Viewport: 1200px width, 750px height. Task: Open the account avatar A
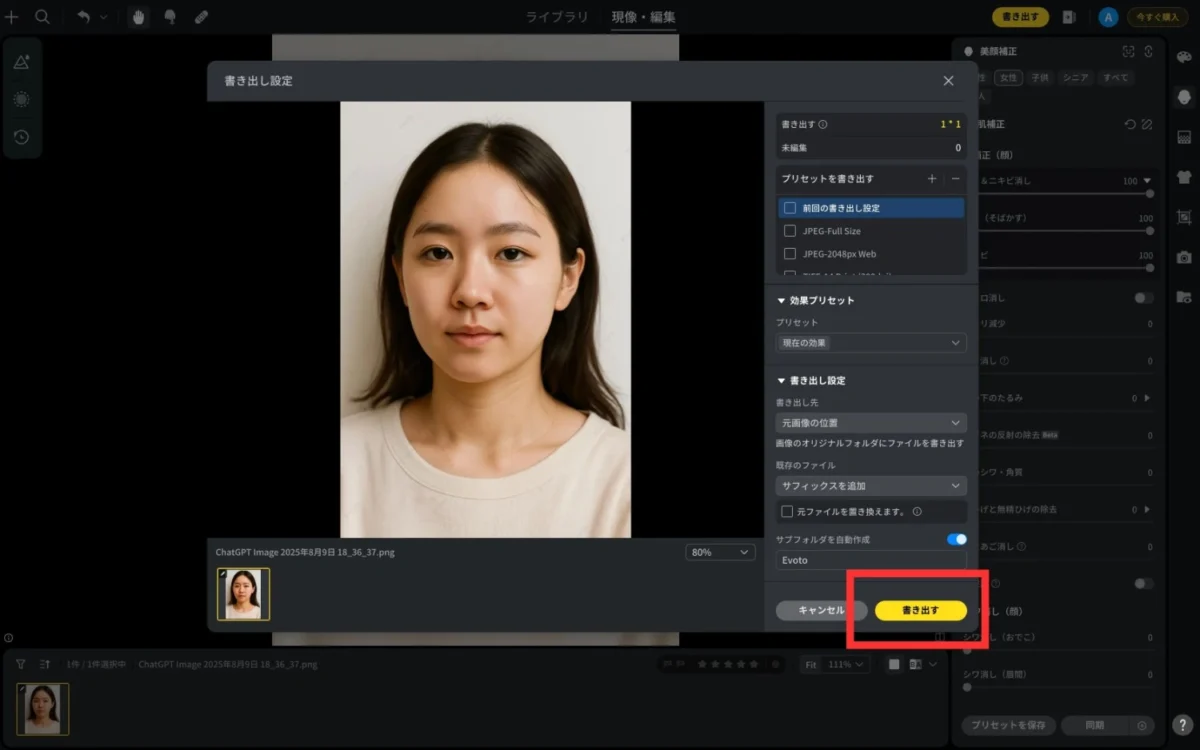[x=1108, y=17]
